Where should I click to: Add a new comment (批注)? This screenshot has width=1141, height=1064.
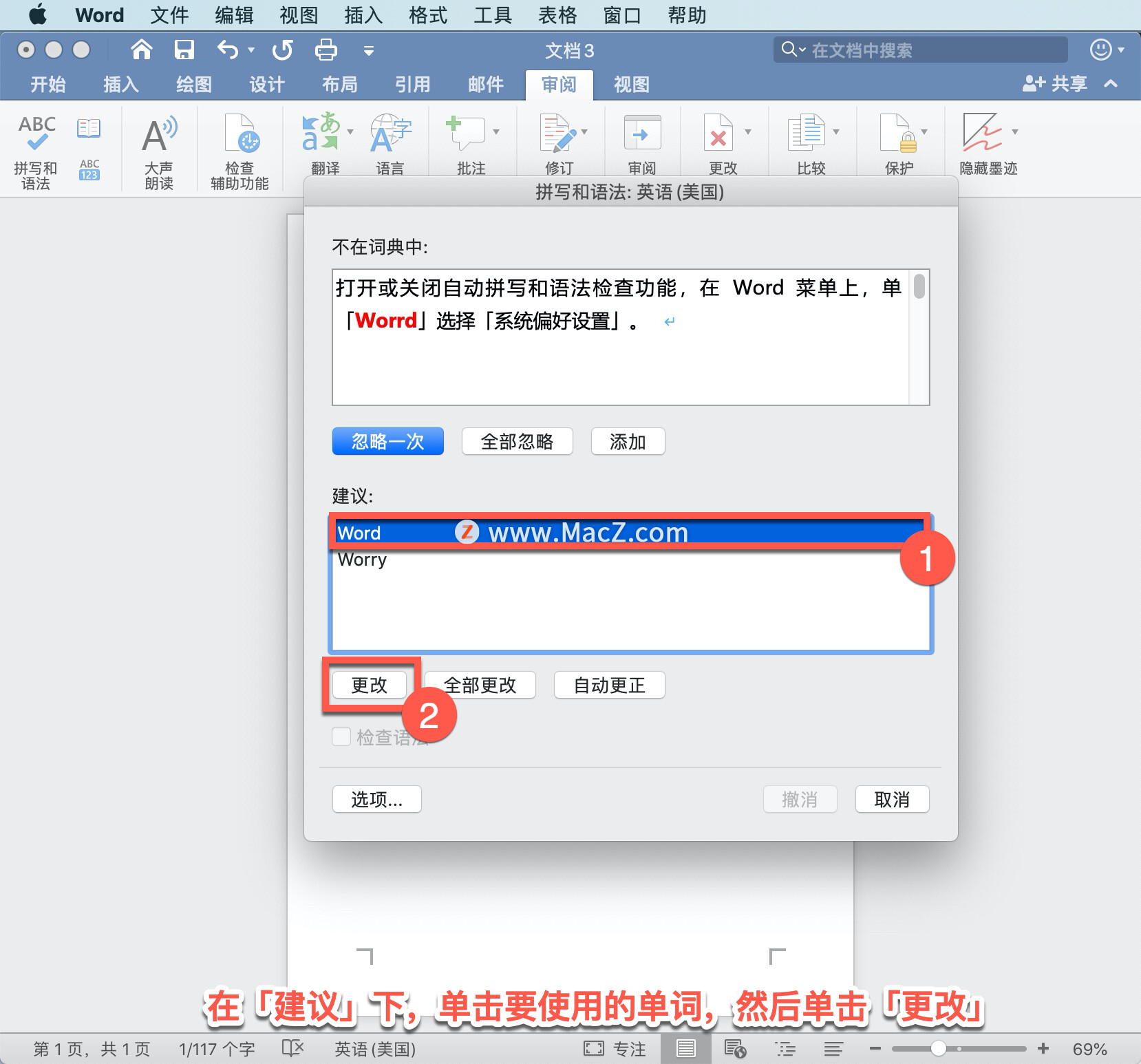pyautogui.click(x=466, y=133)
